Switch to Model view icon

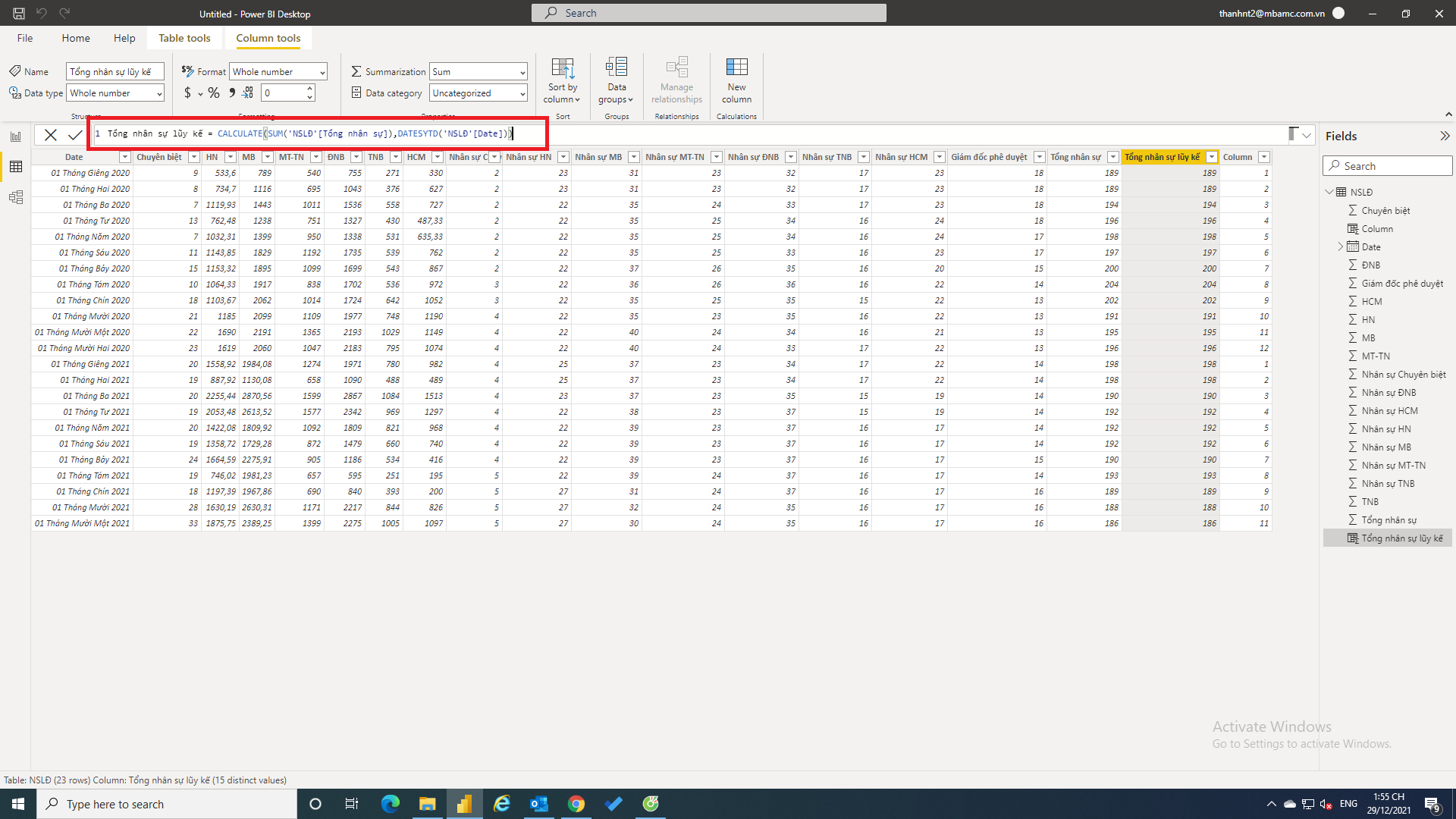15,197
